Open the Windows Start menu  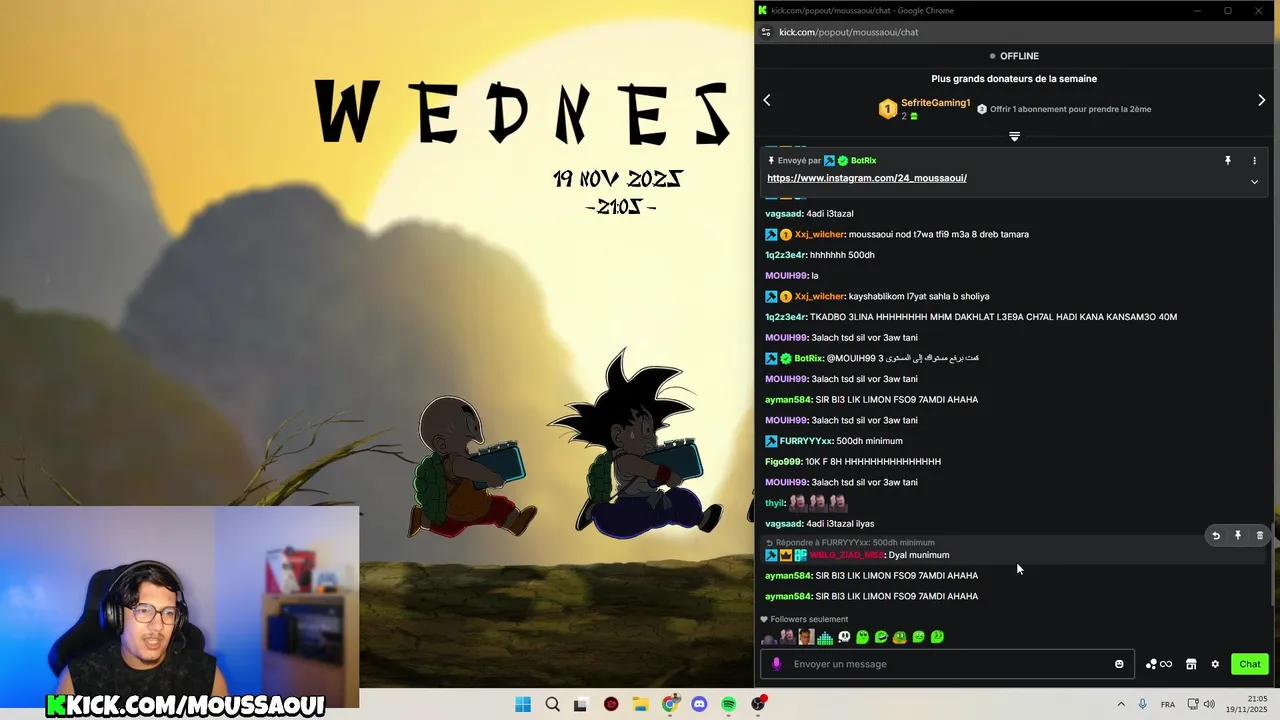(523, 704)
